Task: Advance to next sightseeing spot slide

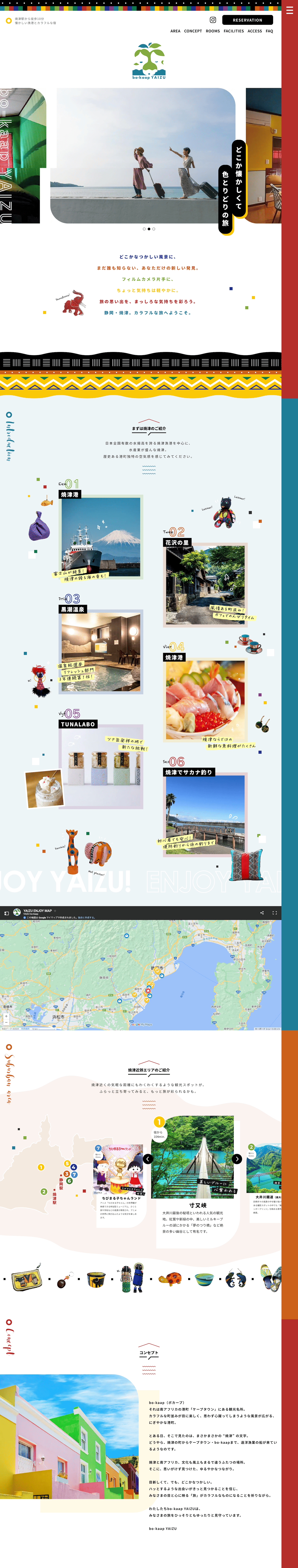Action: (x=237, y=1159)
